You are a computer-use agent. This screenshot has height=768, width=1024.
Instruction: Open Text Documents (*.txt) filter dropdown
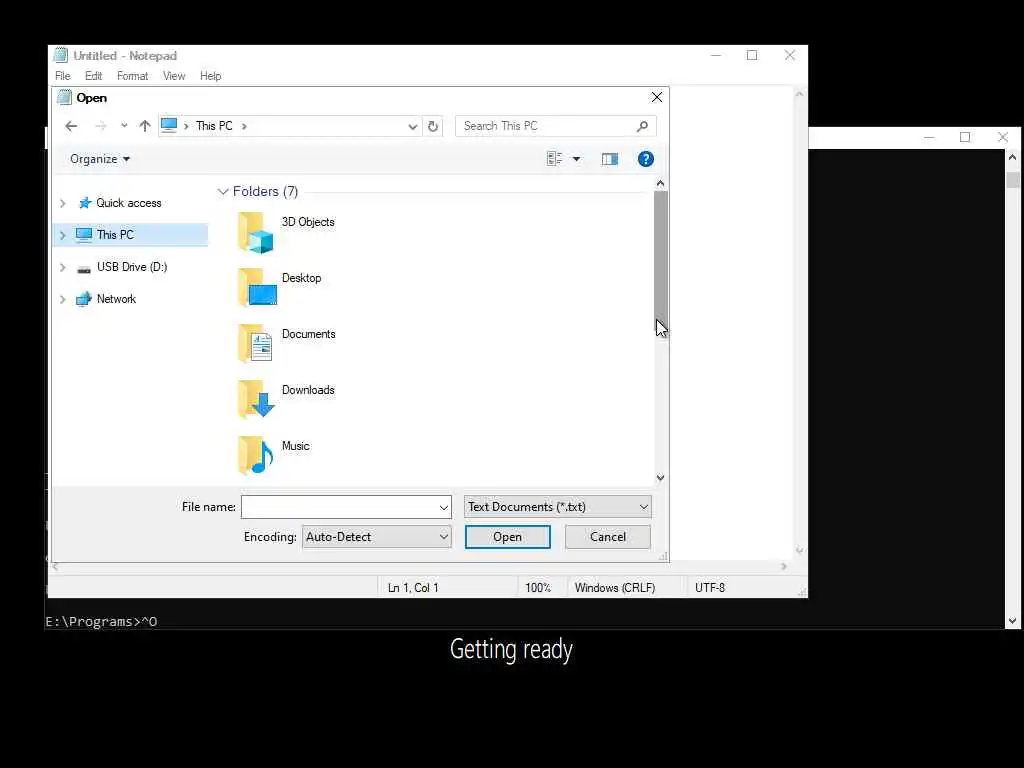click(x=558, y=507)
